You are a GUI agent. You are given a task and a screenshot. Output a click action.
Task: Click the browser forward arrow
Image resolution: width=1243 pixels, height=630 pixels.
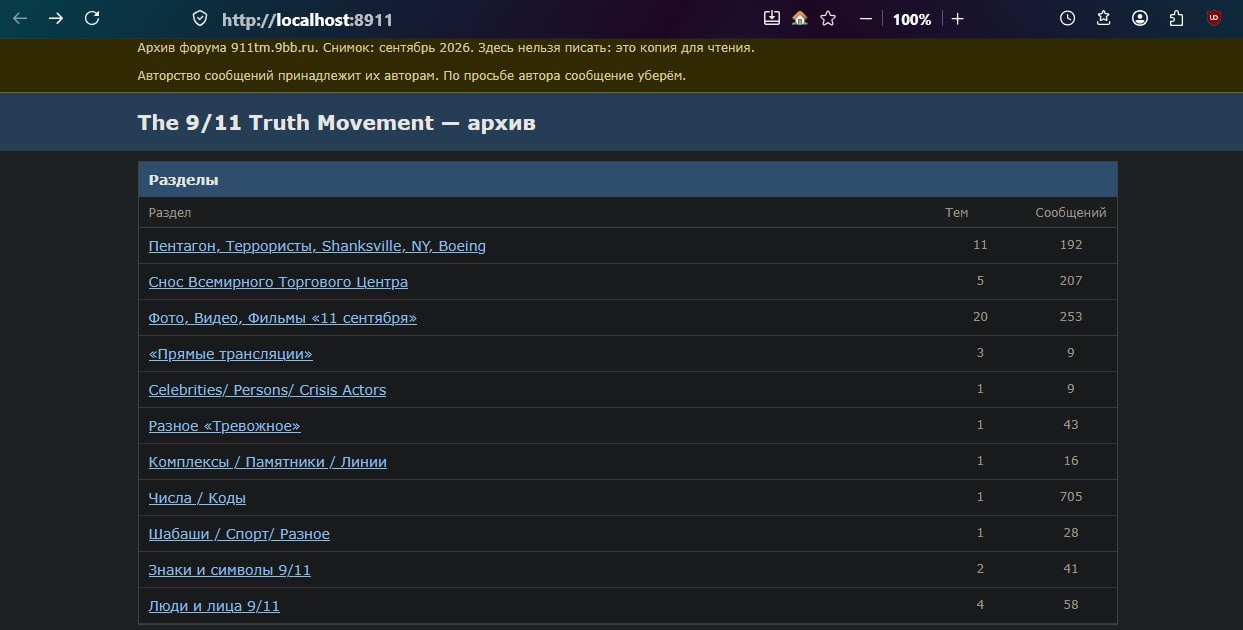(56, 18)
